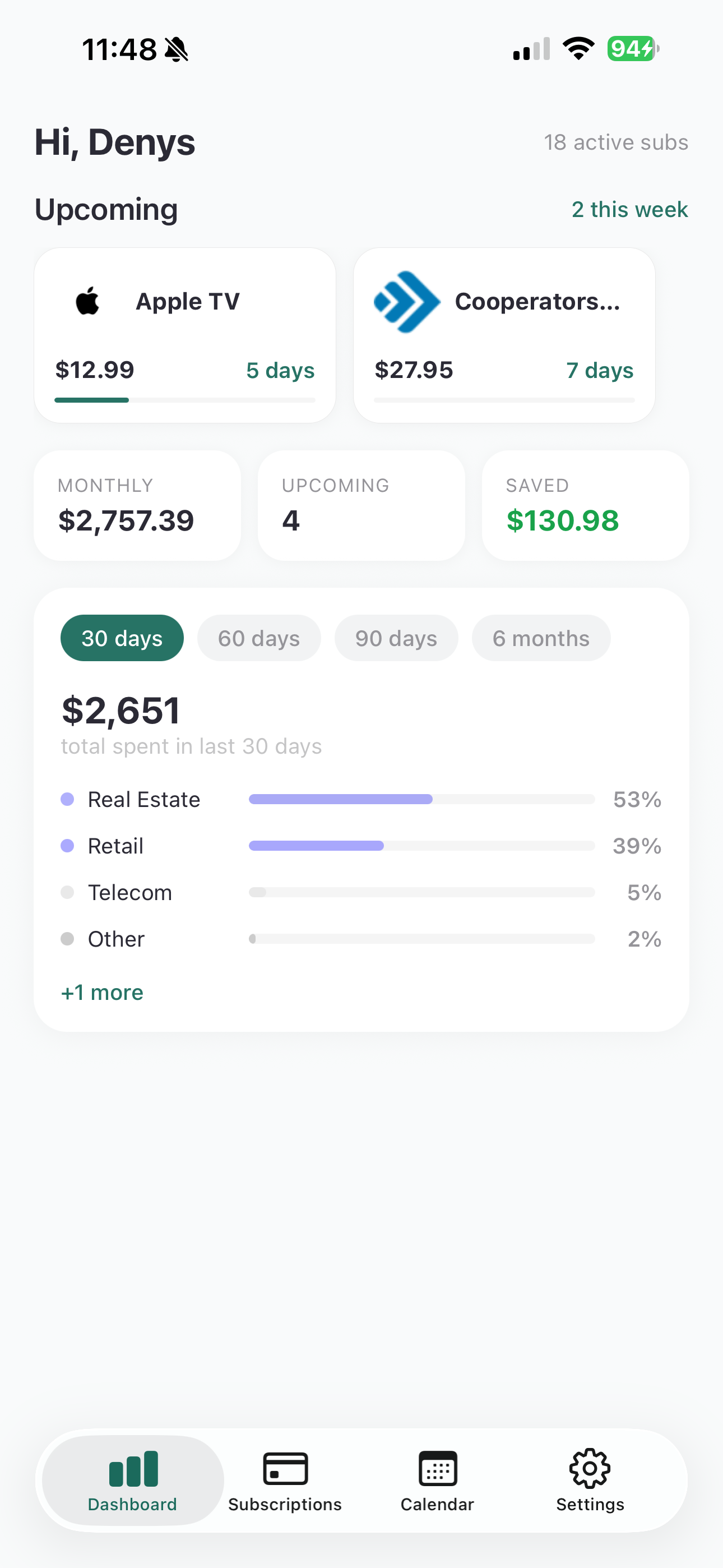Tap the battery indicator in status bar
Image resolution: width=723 pixels, height=1568 pixels.
(633, 49)
